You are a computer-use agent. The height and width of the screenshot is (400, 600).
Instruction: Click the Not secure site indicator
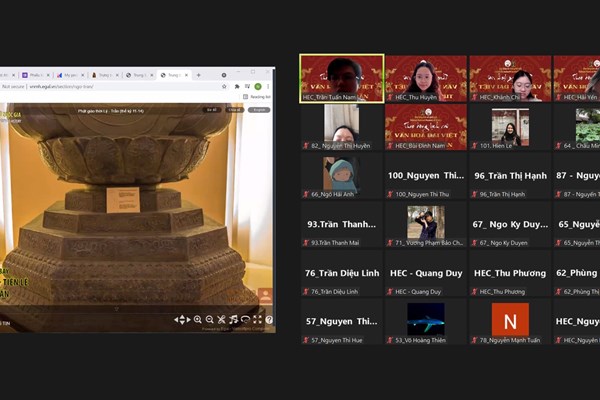point(12,87)
